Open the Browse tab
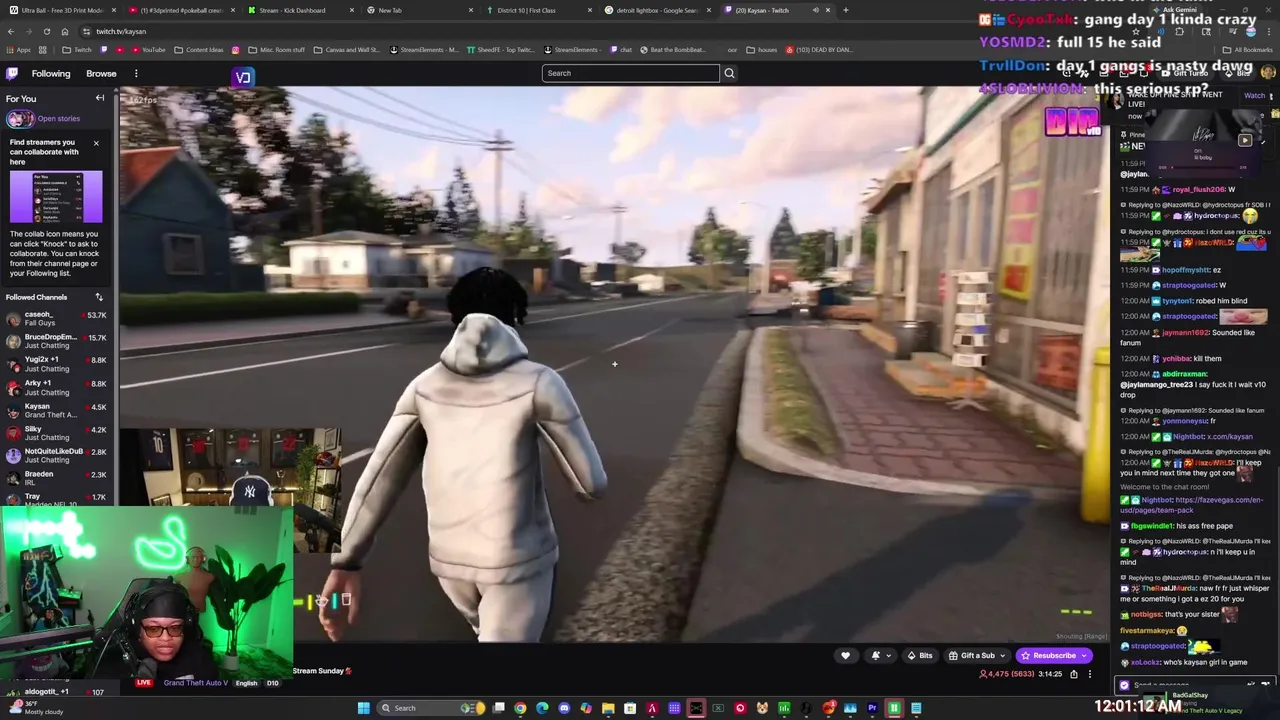 pyautogui.click(x=101, y=73)
